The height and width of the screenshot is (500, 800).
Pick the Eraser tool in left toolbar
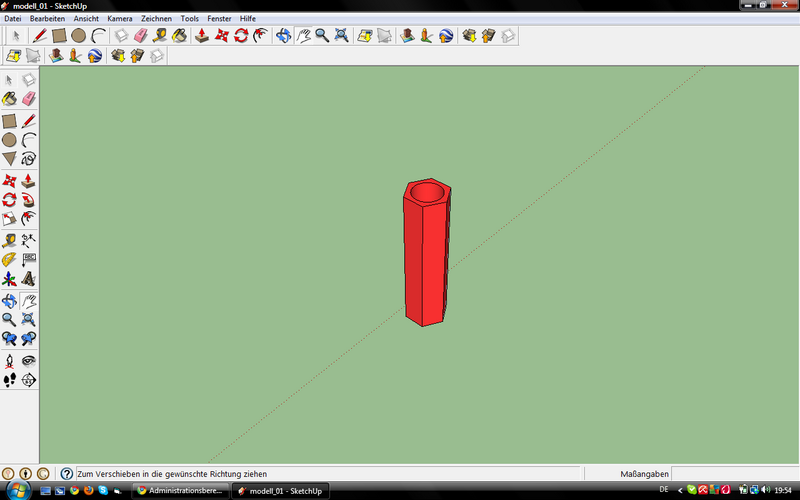click(x=29, y=99)
